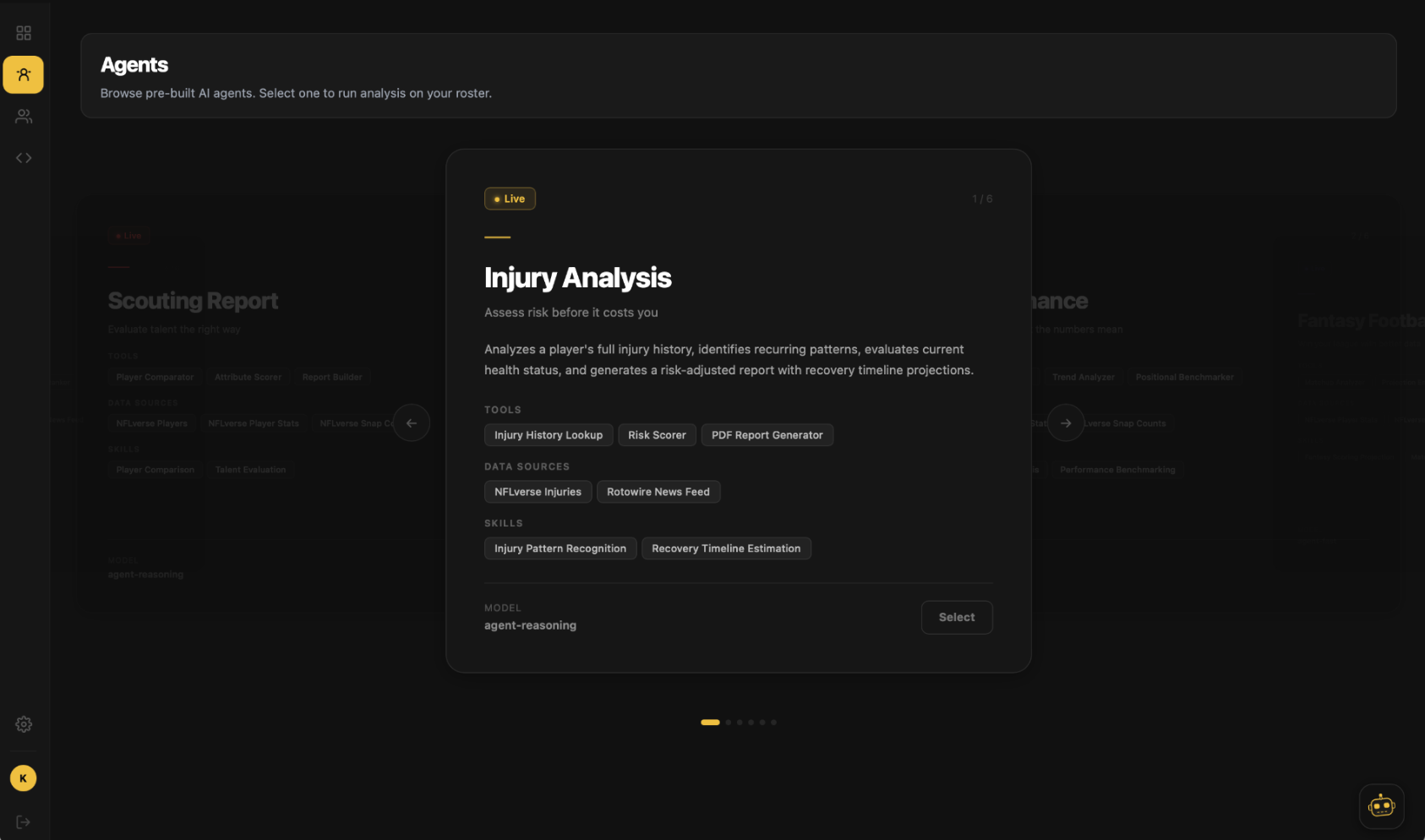
Task: Click the Attribute Scorer chip on Scouting Report
Action: (248, 377)
